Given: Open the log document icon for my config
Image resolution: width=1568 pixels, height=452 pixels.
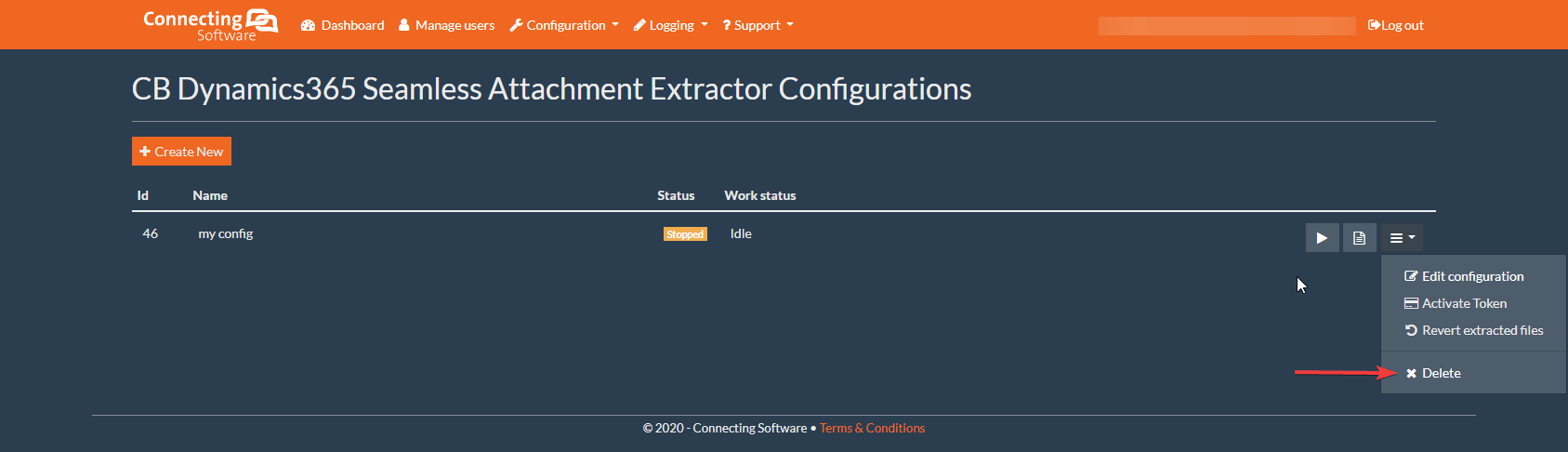Looking at the screenshot, I should (x=1359, y=238).
